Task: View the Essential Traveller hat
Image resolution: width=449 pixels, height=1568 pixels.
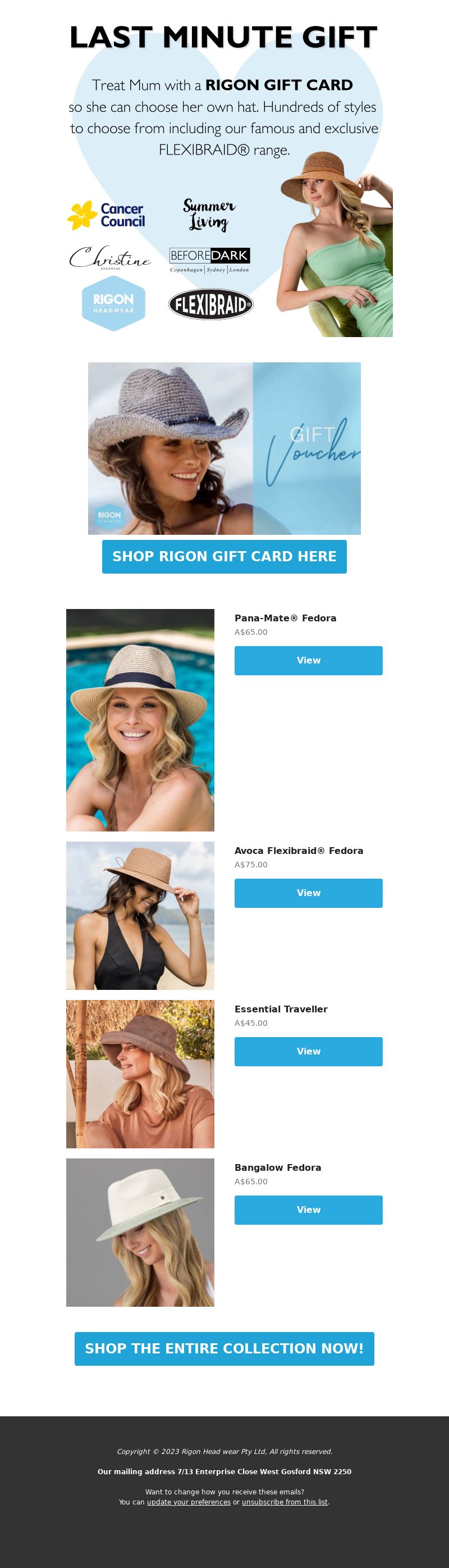Action: [x=309, y=1051]
